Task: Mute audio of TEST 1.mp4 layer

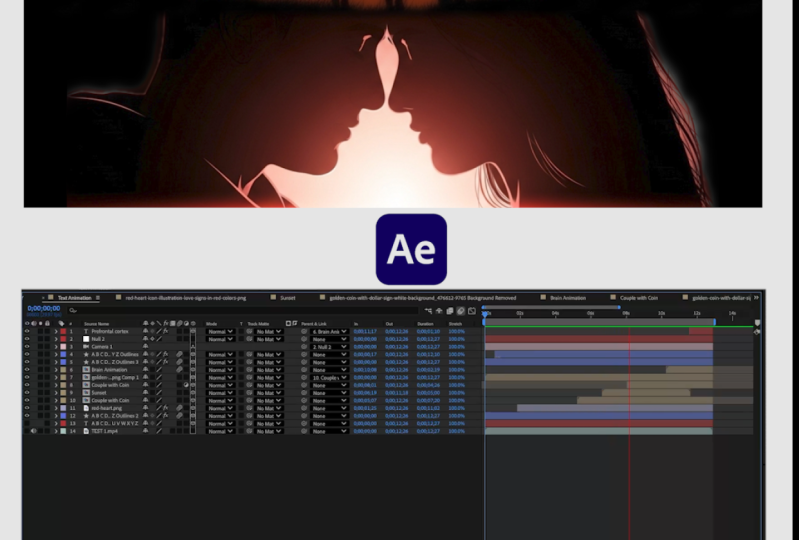Action: pyautogui.click(x=34, y=431)
